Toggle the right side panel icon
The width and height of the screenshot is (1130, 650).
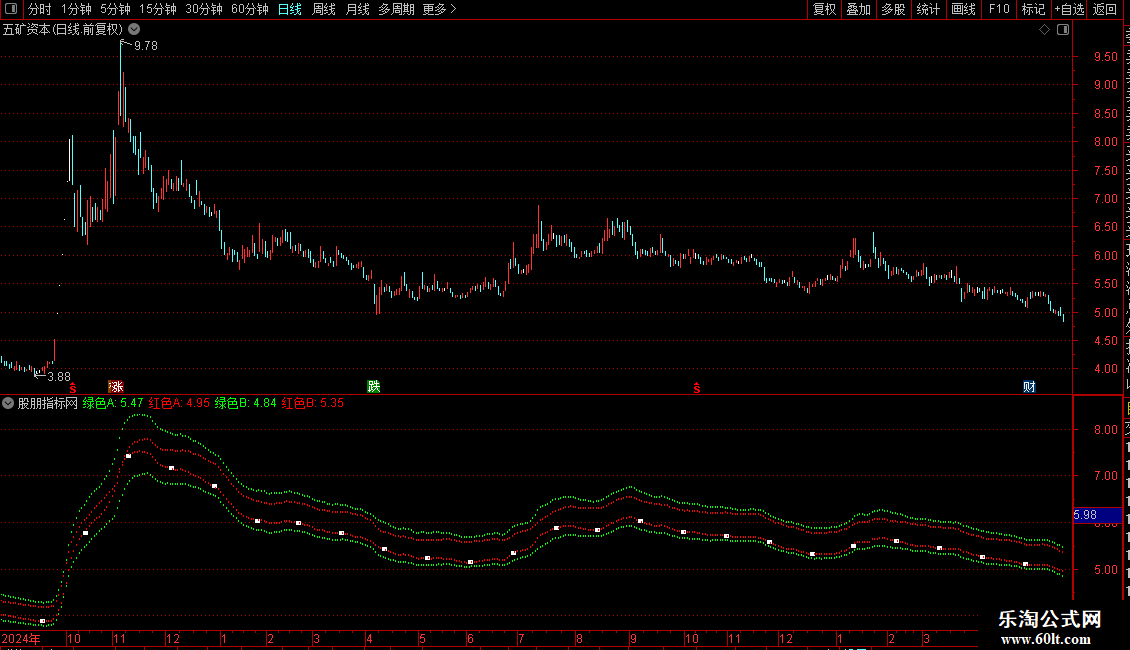tap(1063, 30)
